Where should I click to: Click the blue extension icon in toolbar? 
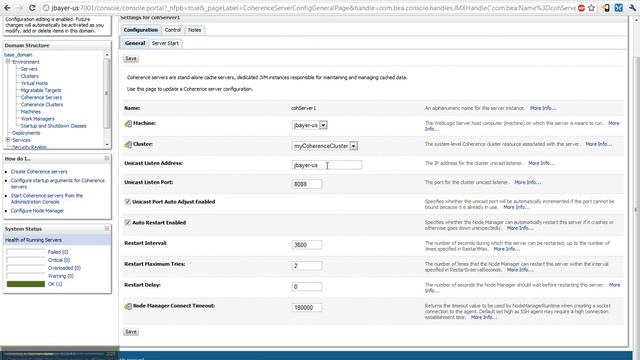click(x=619, y=8)
